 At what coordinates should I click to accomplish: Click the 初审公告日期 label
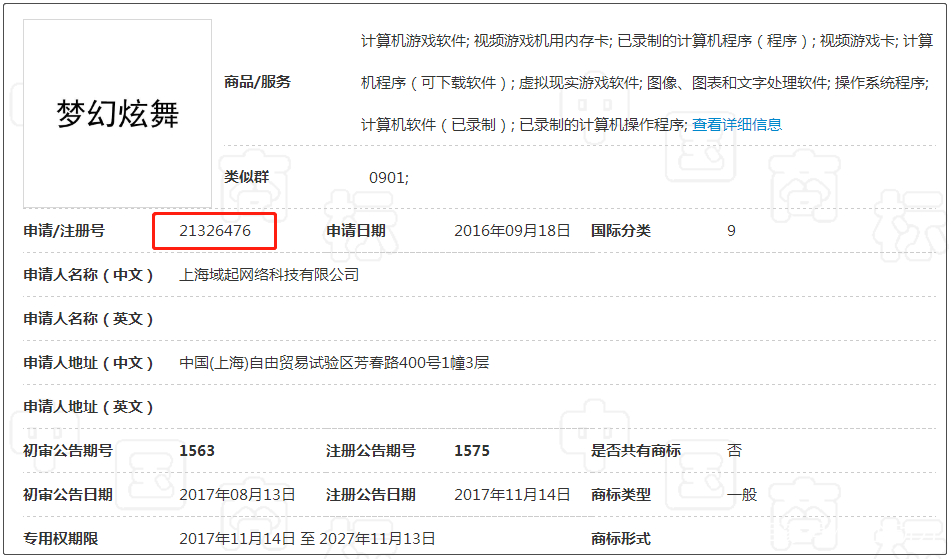68,495
